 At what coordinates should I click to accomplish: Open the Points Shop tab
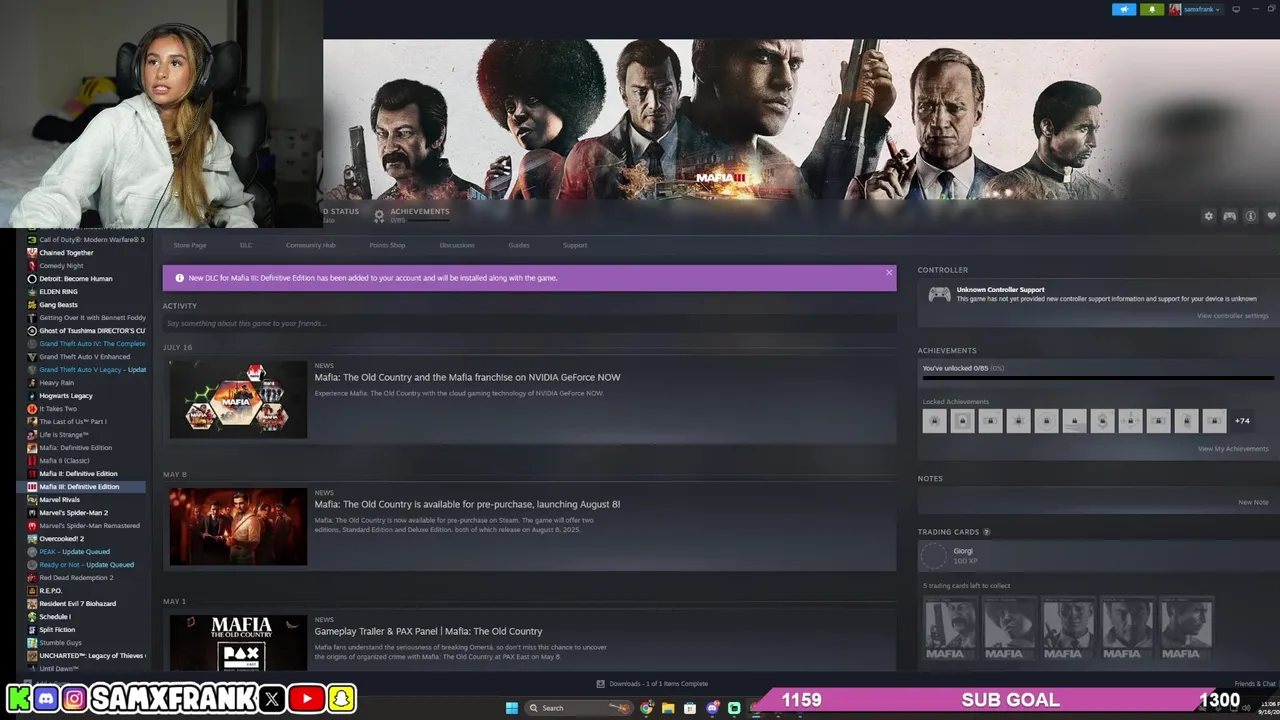click(x=387, y=245)
